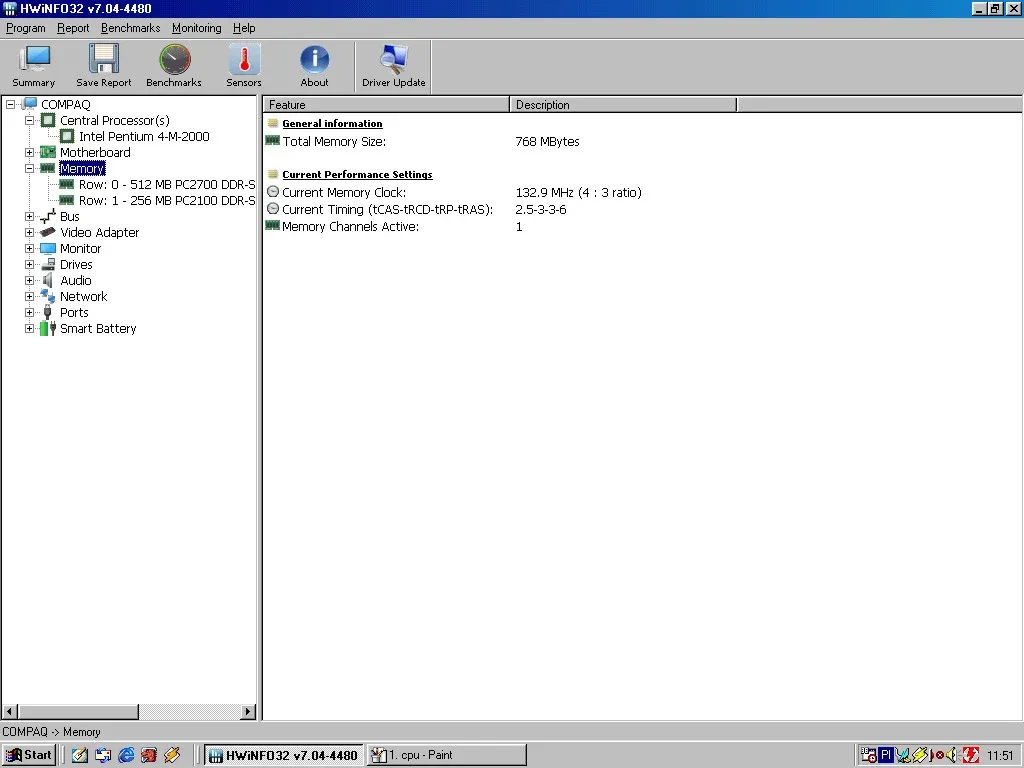
Task: Select Row: 1 - 256 MB PC2100 module
Action: coord(167,200)
